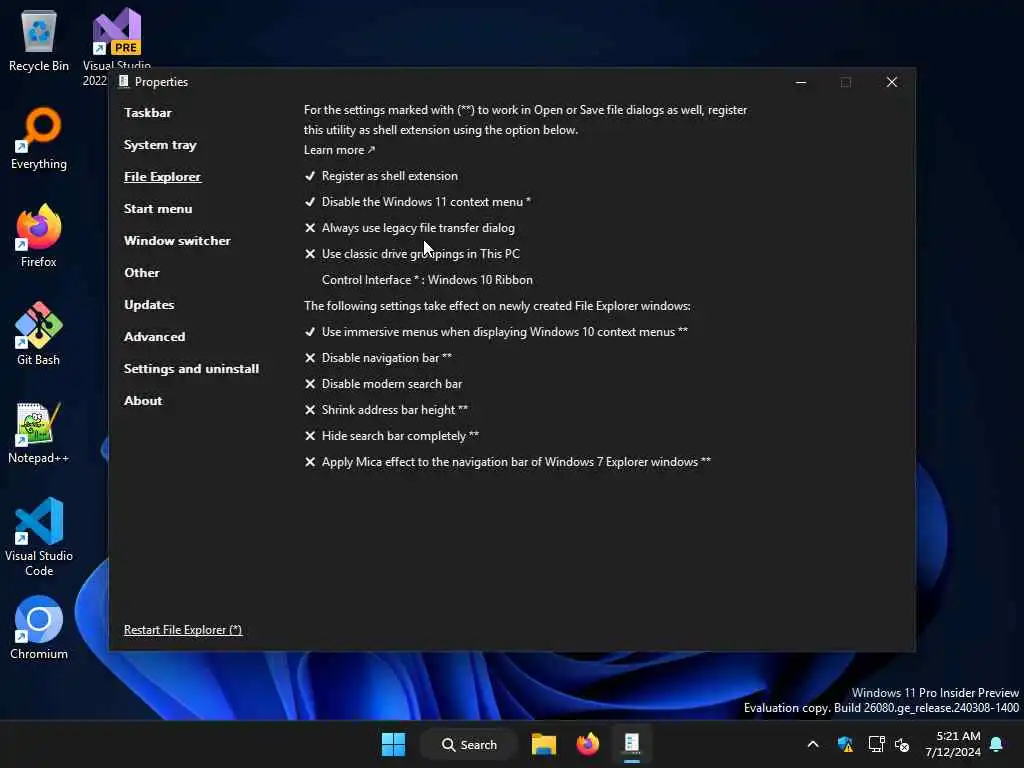This screenshot has width=1024, height=768.
Task: Open the clock showing 5:21 AM
Action: 953,744
